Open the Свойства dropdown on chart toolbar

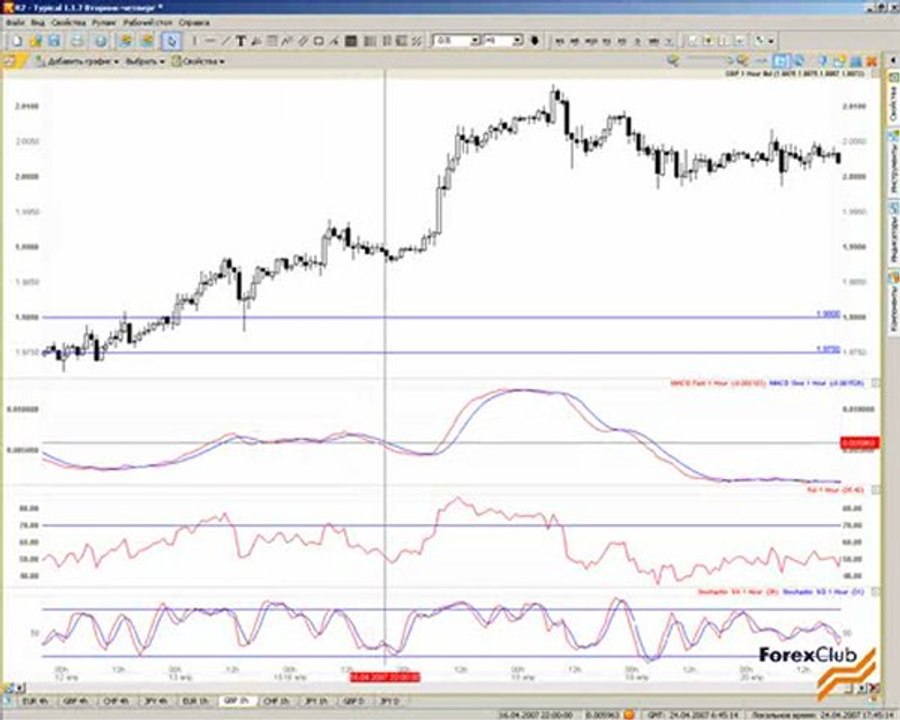198,61
